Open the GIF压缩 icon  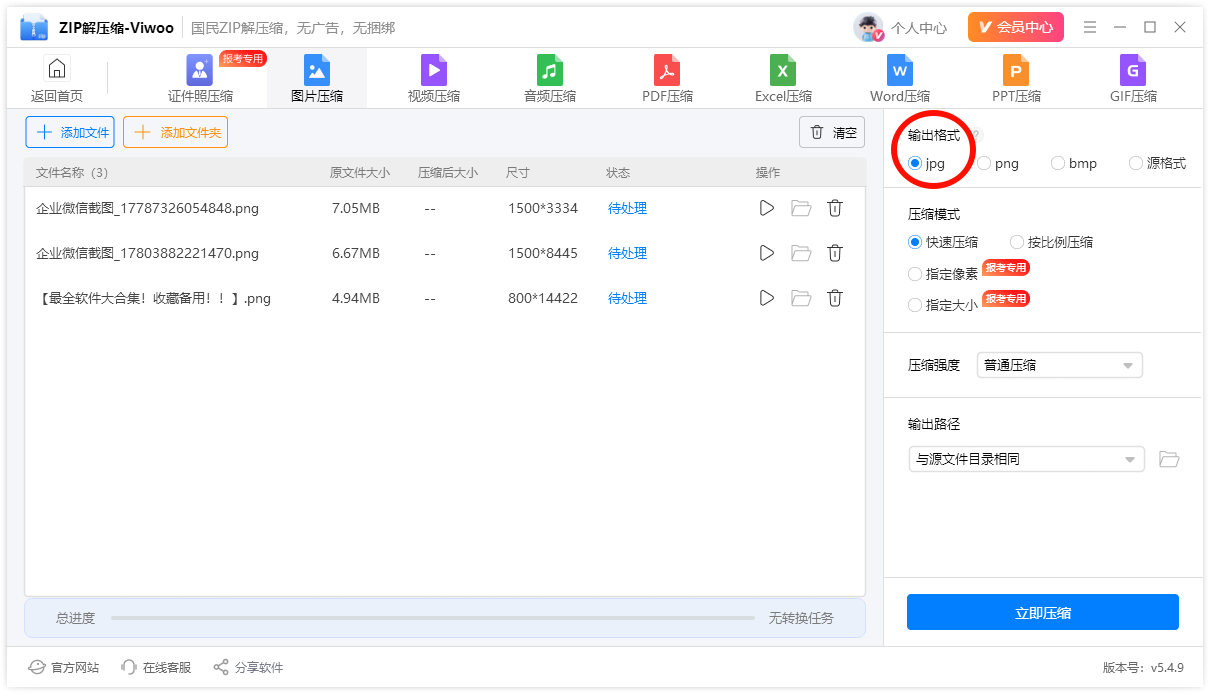[1133, 71]
